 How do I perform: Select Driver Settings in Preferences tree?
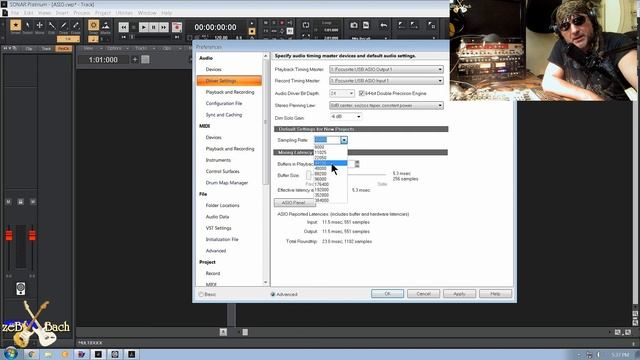tap(229, 81)
